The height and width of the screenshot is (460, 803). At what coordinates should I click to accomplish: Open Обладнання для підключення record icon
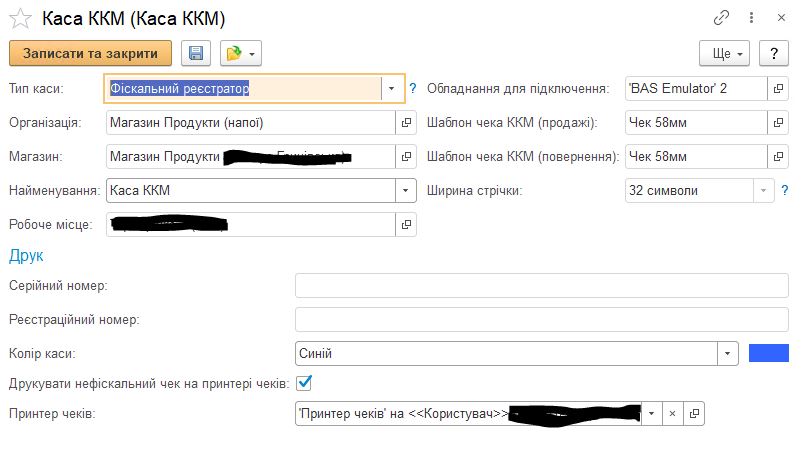(778, 88)
